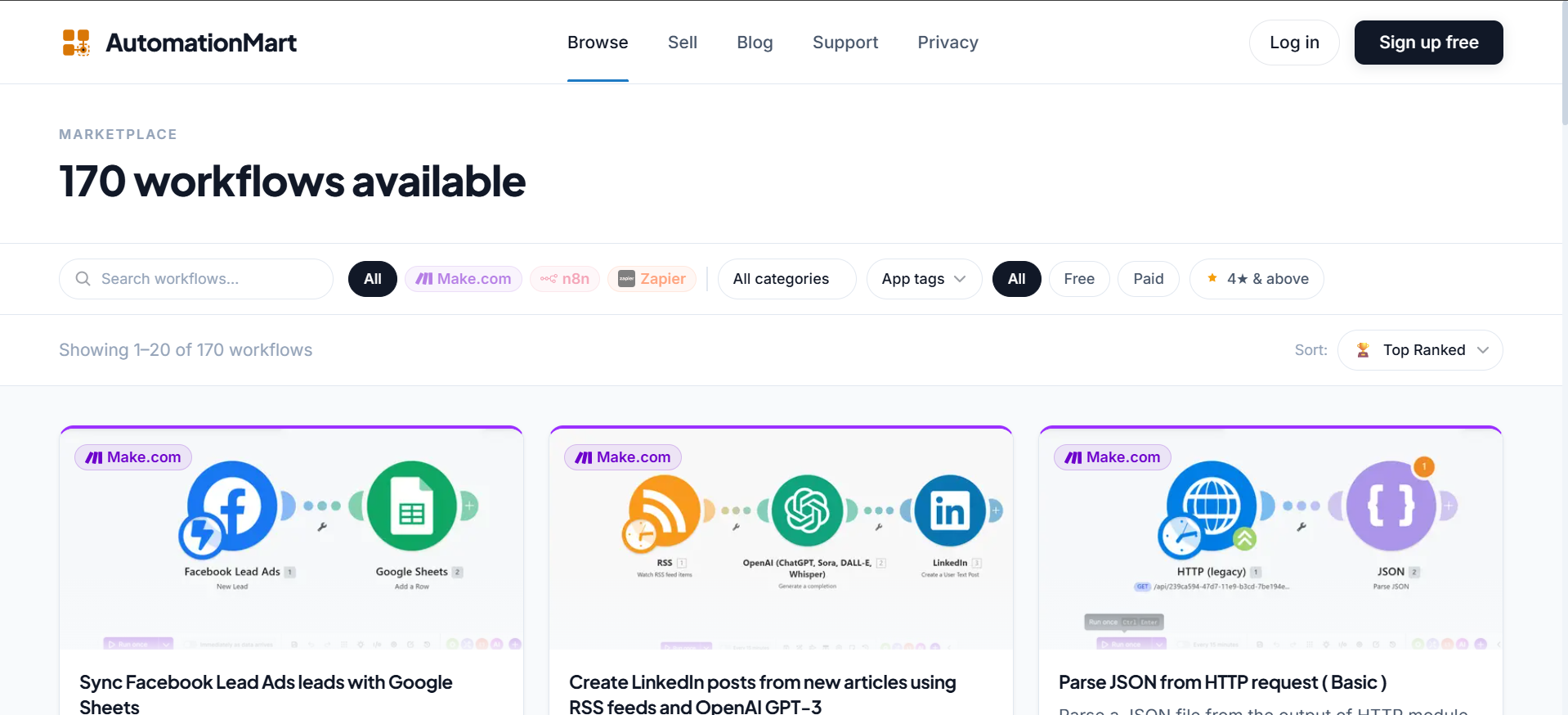Image resolution: width=1568 pixels, height=715 pixels.
Task: Click the '170 workflows available' heading
Action: click(x=293, y=181)
